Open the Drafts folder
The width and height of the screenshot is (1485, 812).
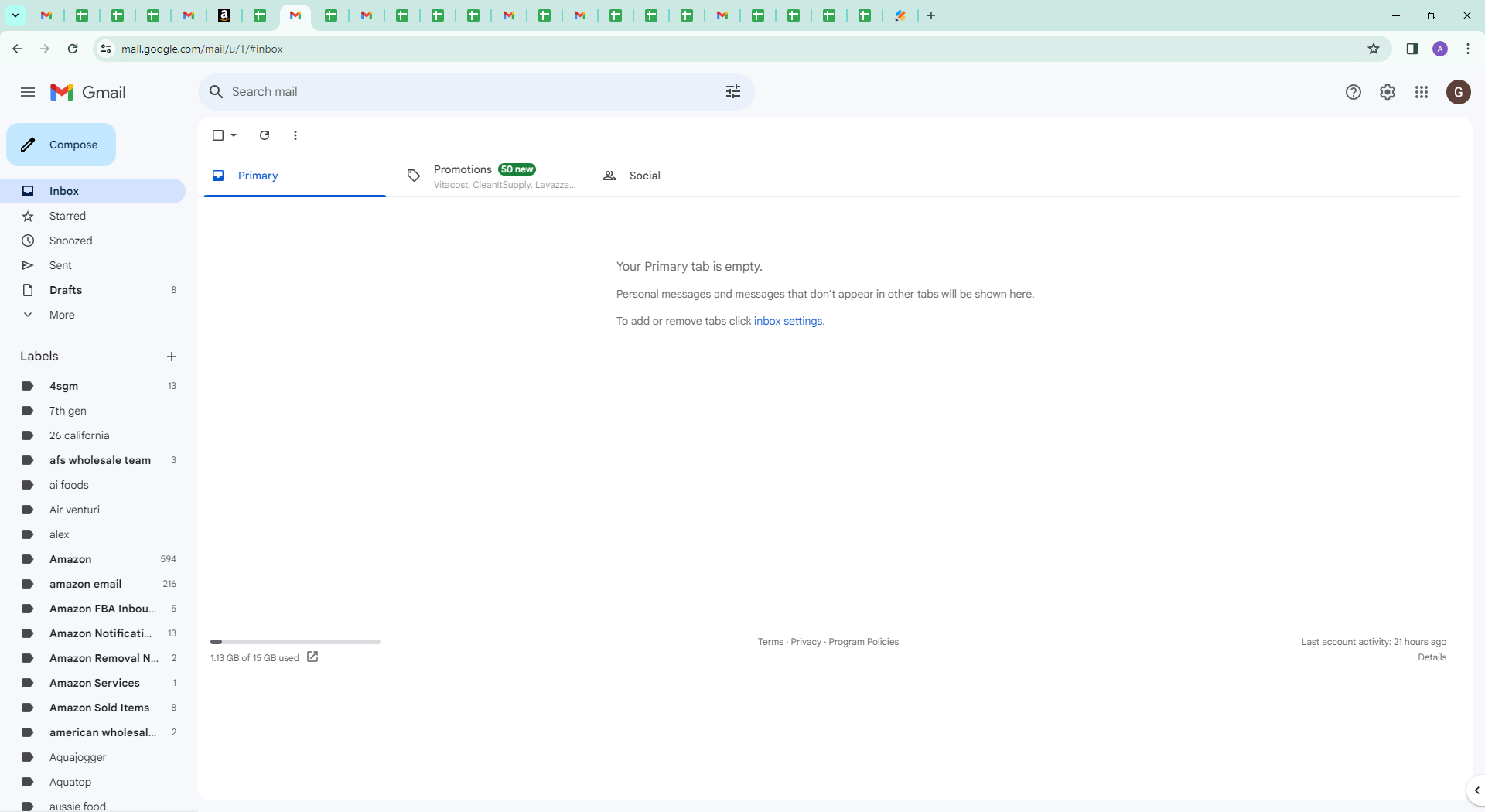pos(93,290)
